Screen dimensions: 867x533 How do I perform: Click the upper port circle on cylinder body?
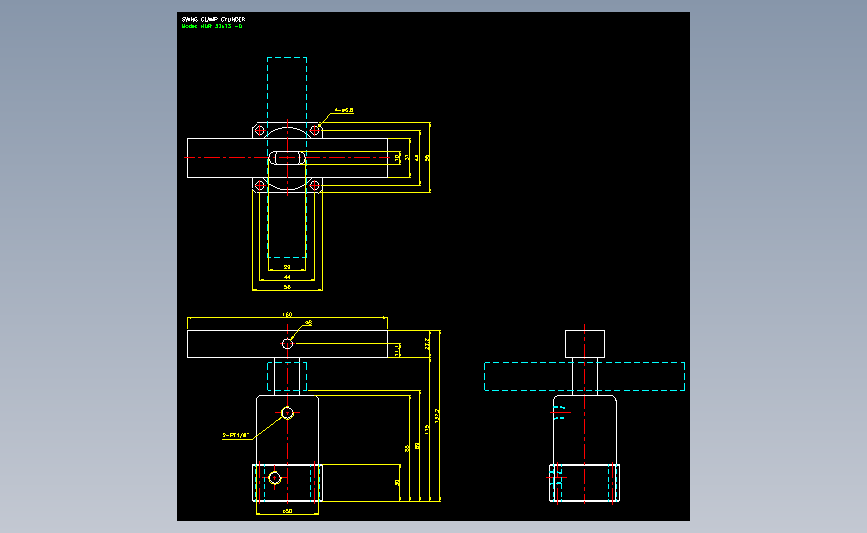pos(287,413)
